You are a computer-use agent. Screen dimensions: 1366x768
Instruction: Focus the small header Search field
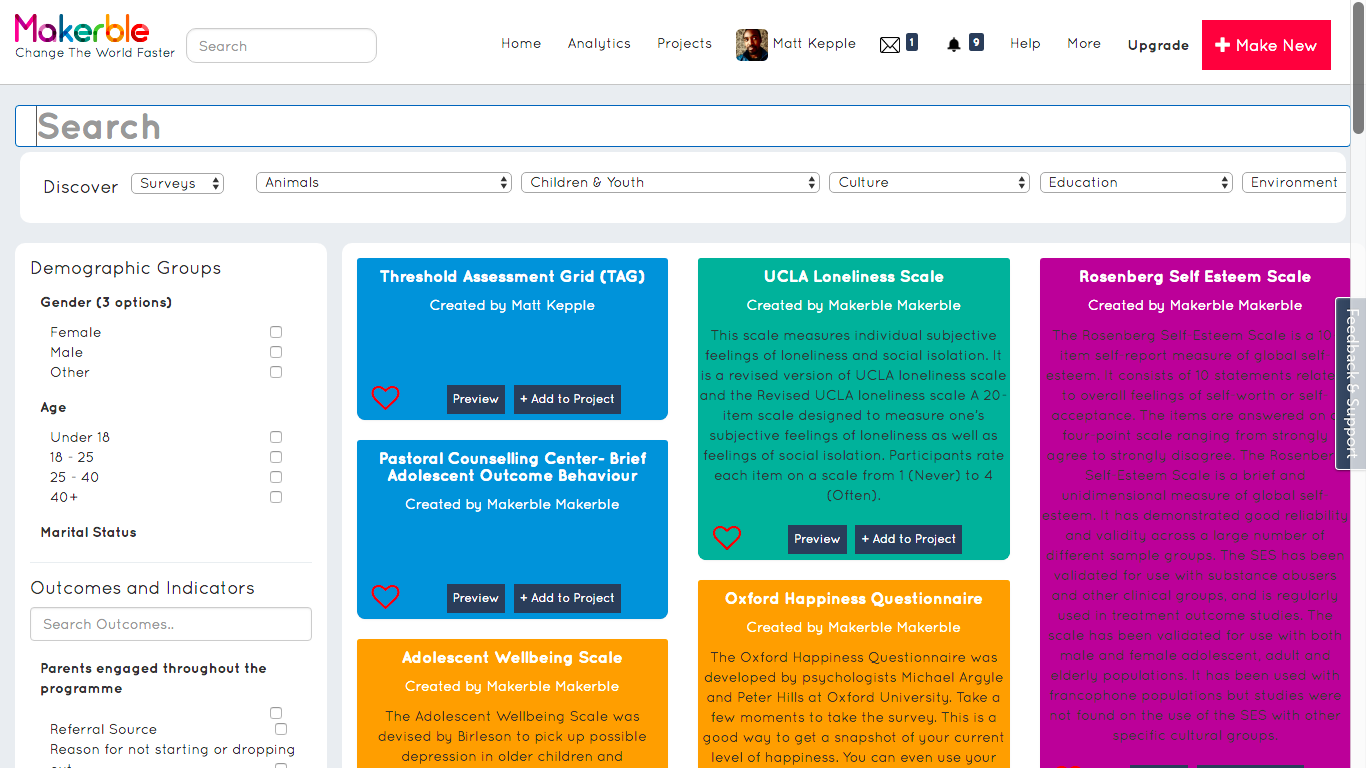coord(281,46)
